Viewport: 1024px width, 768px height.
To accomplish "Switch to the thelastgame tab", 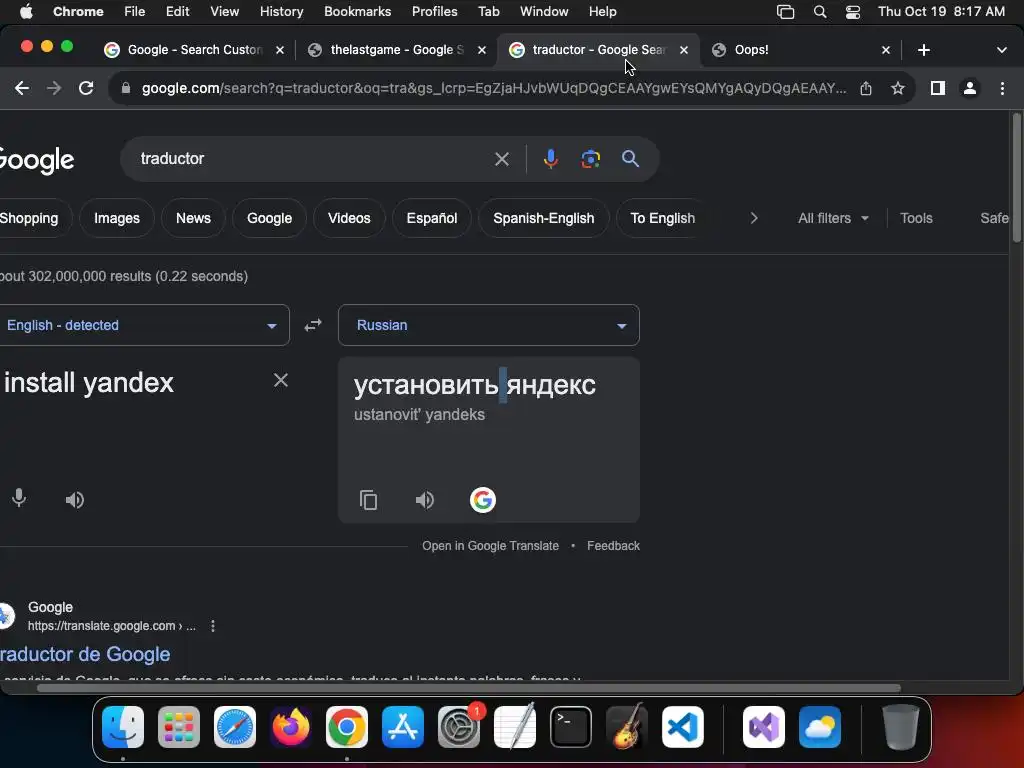I will tap(396, 50).
